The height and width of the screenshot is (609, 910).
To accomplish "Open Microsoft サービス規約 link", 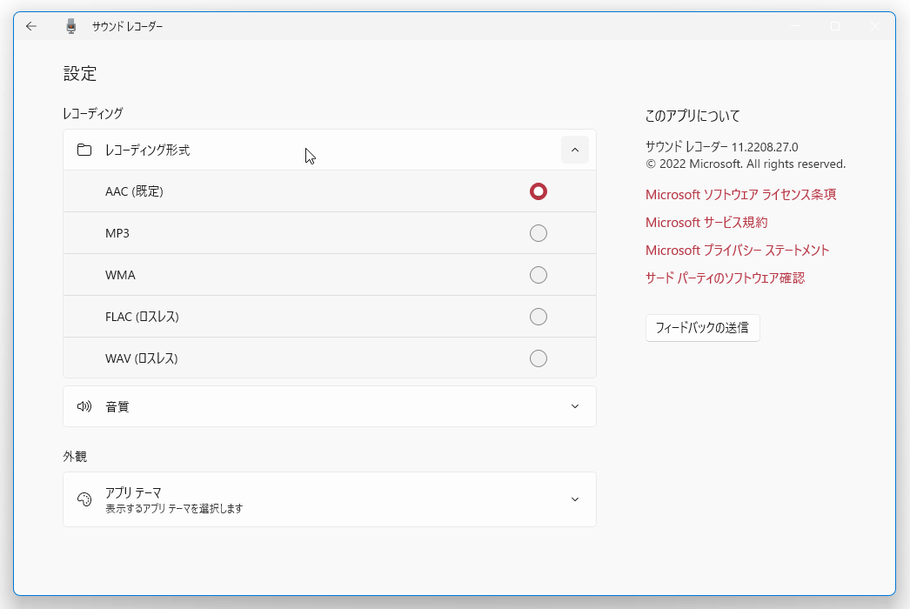I will 706,222.
